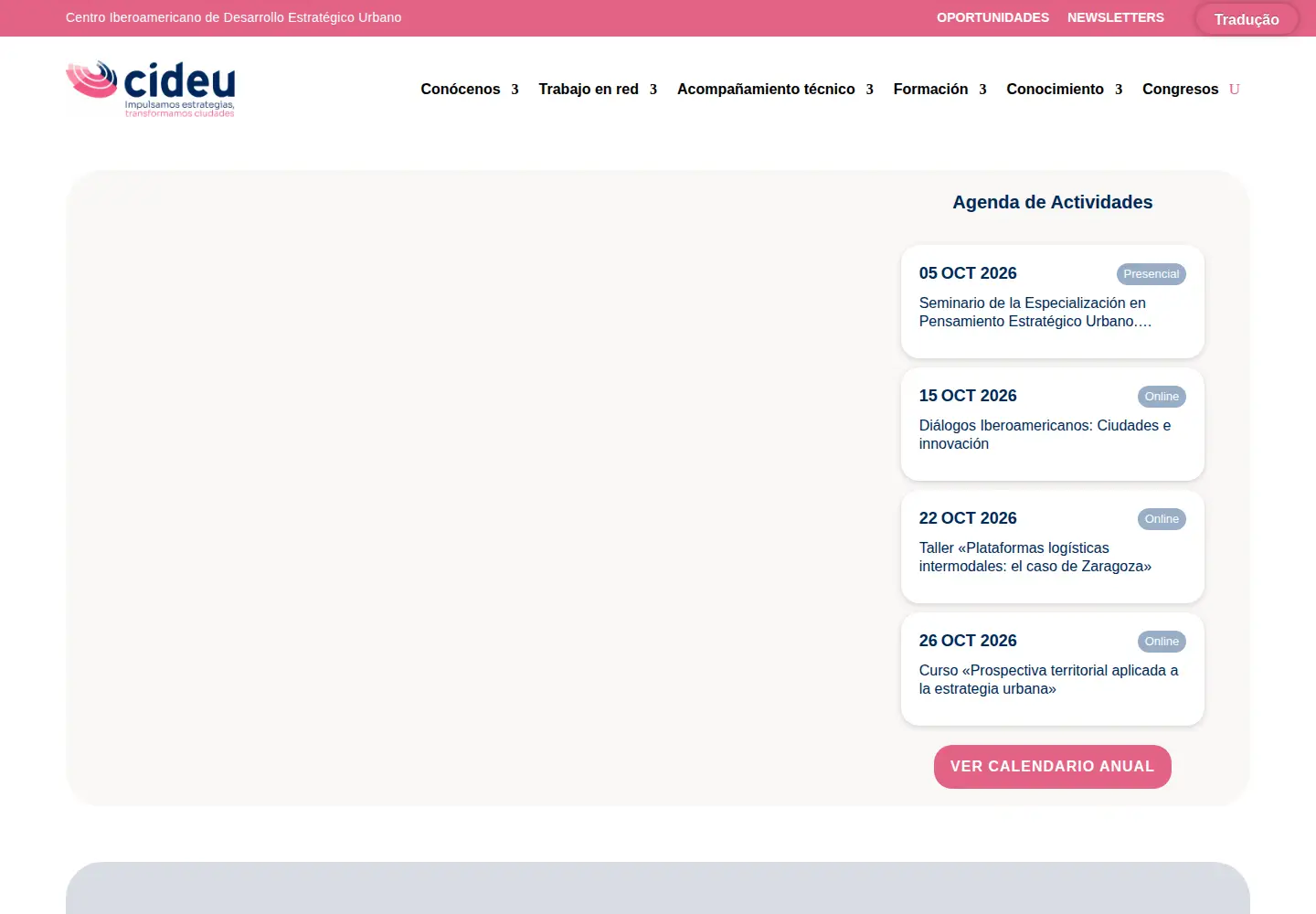Expand the Acompañamiento técnico dropdown arrow
Image resolution: width=1316 pixels, height=914 pixels.
[870, 90]
